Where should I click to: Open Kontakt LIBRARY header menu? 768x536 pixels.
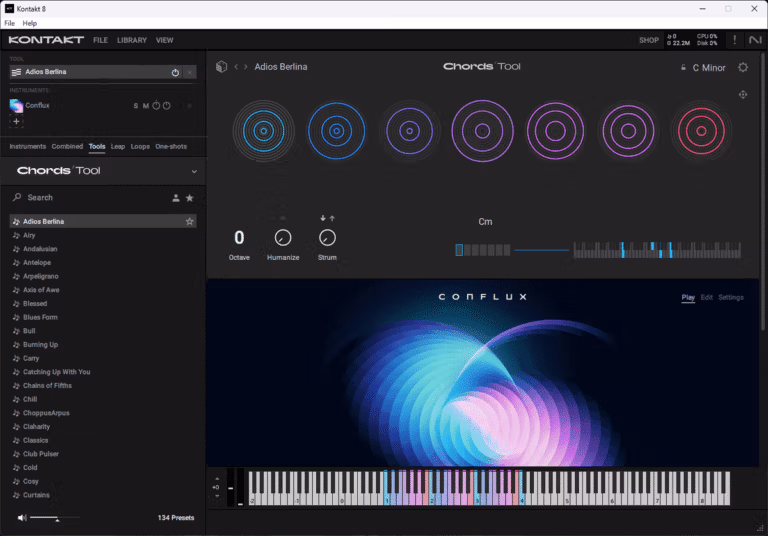[132, 40]
